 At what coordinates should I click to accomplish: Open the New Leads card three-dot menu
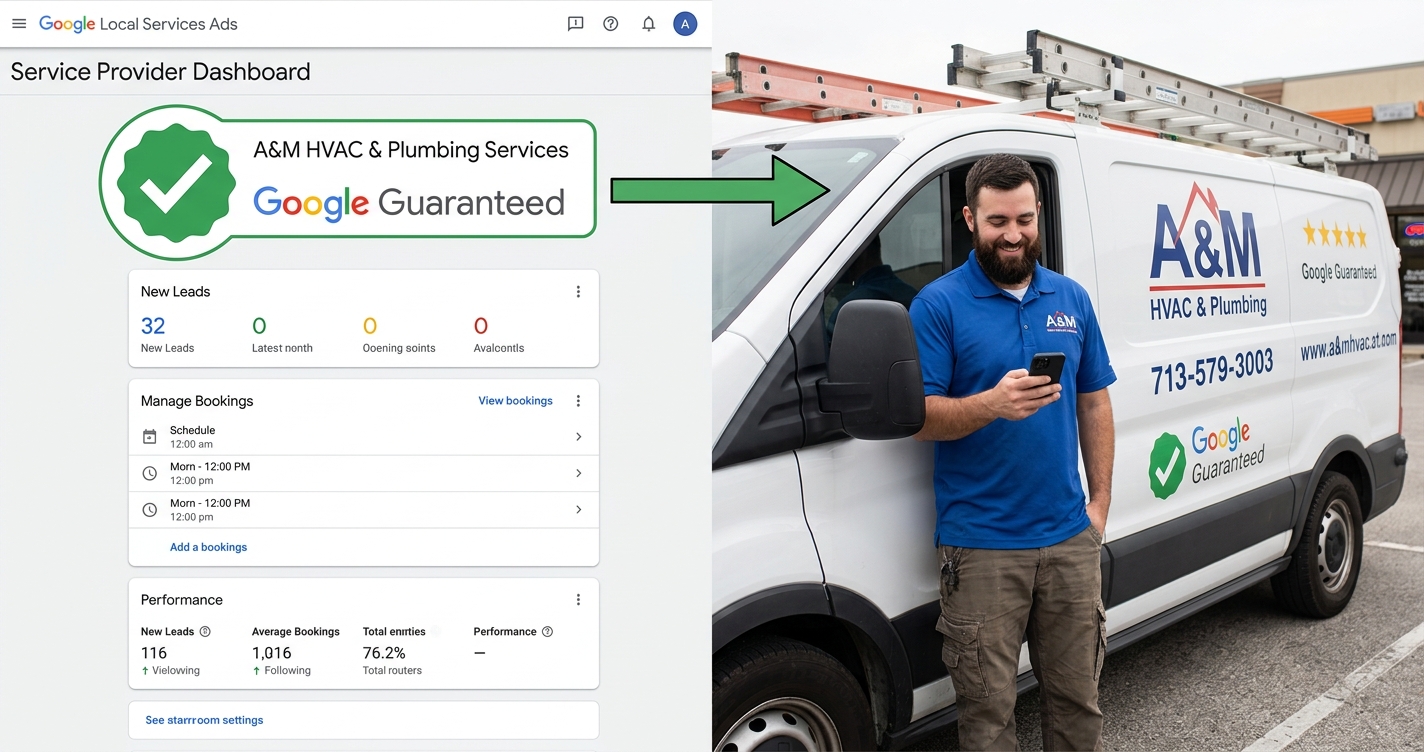pos(578,292)
